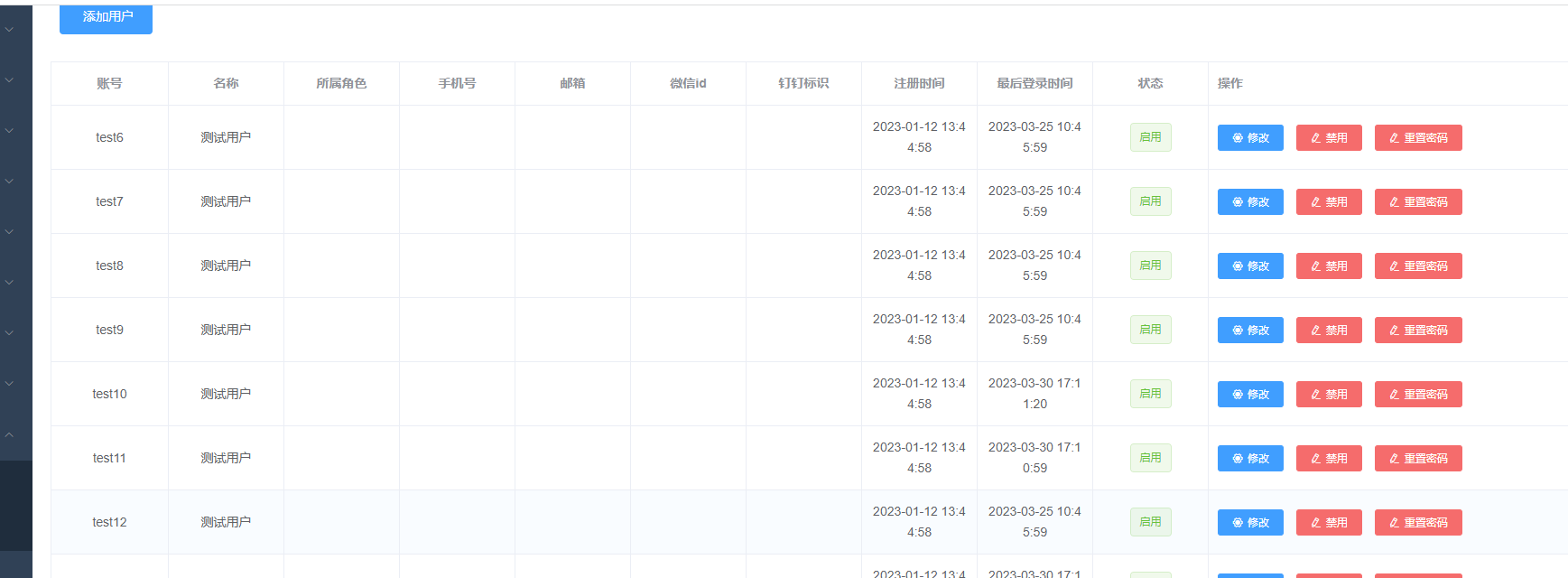1568x578 pixels.
Task: Click 禁用 for user test10
Action: point(1329,395)
